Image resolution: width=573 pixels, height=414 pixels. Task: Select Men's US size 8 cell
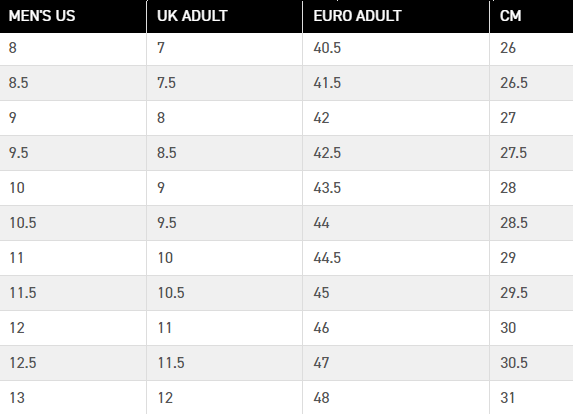pyautogui.click(x=73, y=48)
